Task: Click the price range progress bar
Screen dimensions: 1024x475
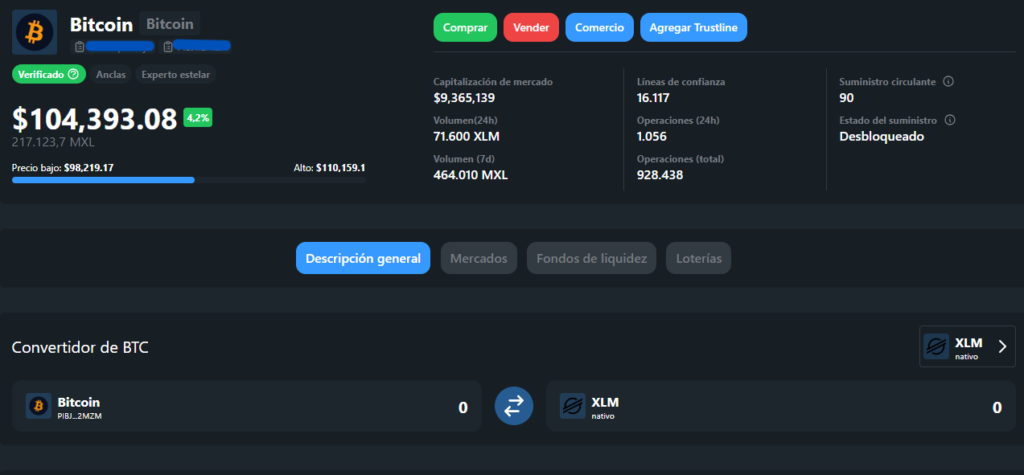Action: pyautogui.click(x=188, y=180)
